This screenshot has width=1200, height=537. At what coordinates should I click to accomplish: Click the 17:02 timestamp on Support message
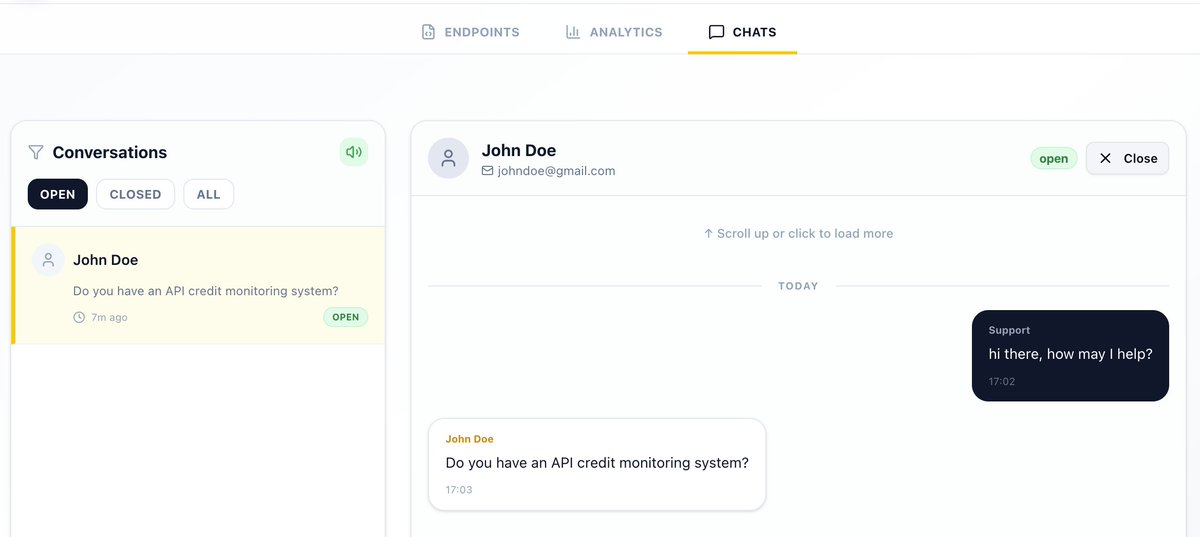pos(1002,382)
